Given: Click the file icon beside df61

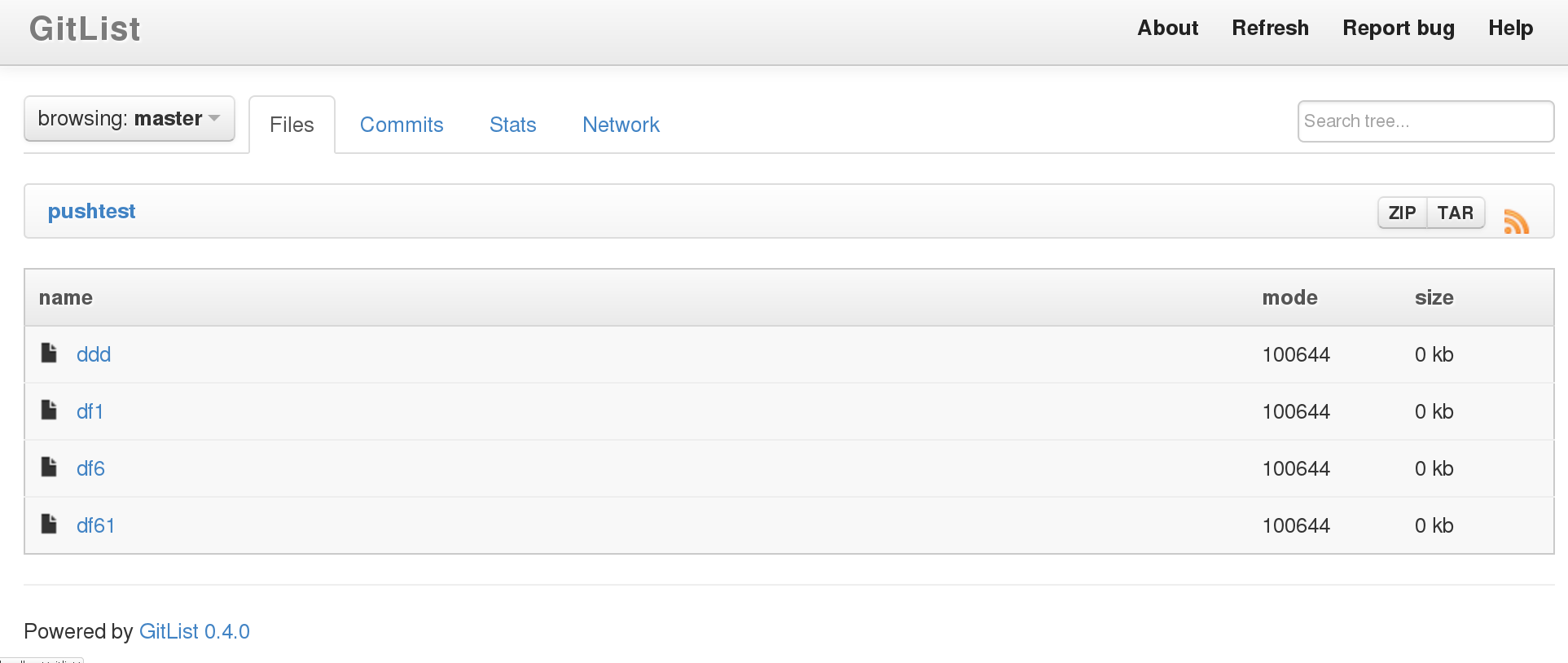Looking at the screenshot, I should click(49, 524).
